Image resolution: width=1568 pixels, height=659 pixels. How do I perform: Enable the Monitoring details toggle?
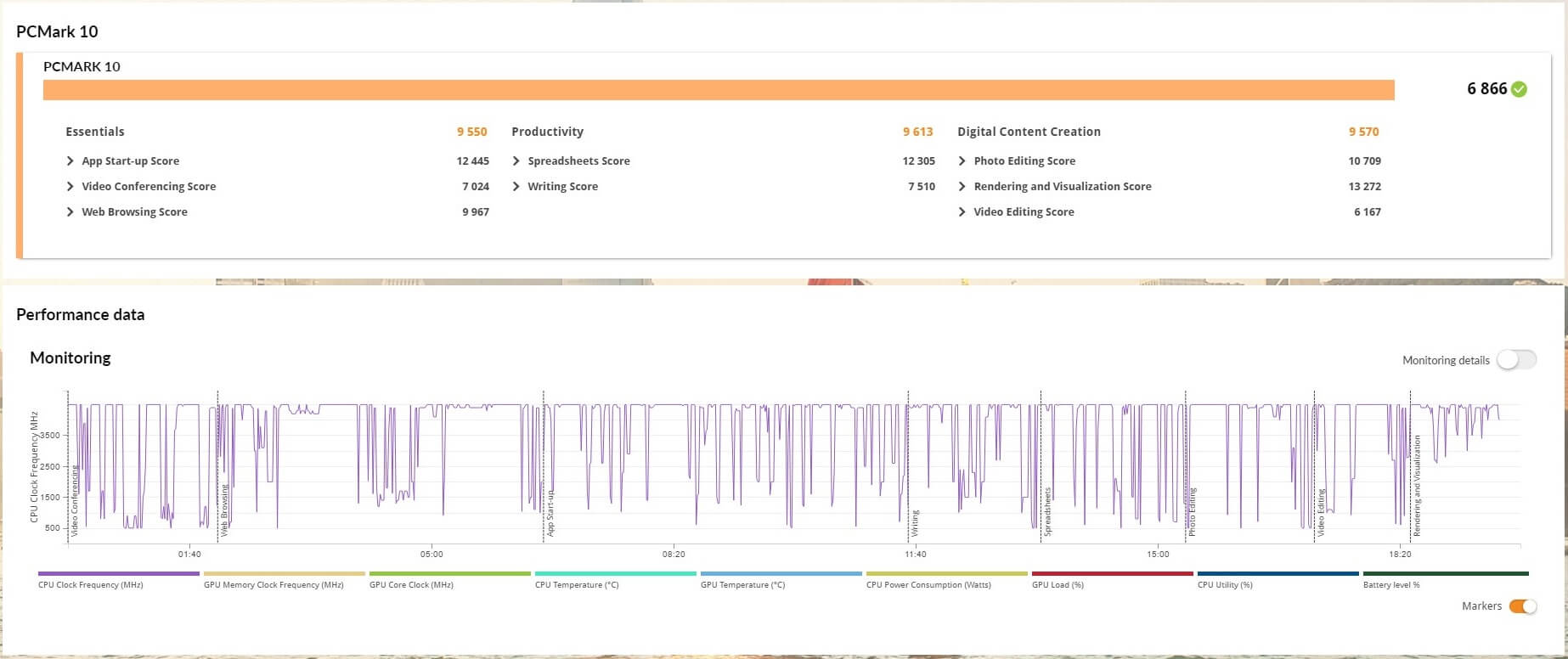pyautogui.click(x=1516, y=360)
